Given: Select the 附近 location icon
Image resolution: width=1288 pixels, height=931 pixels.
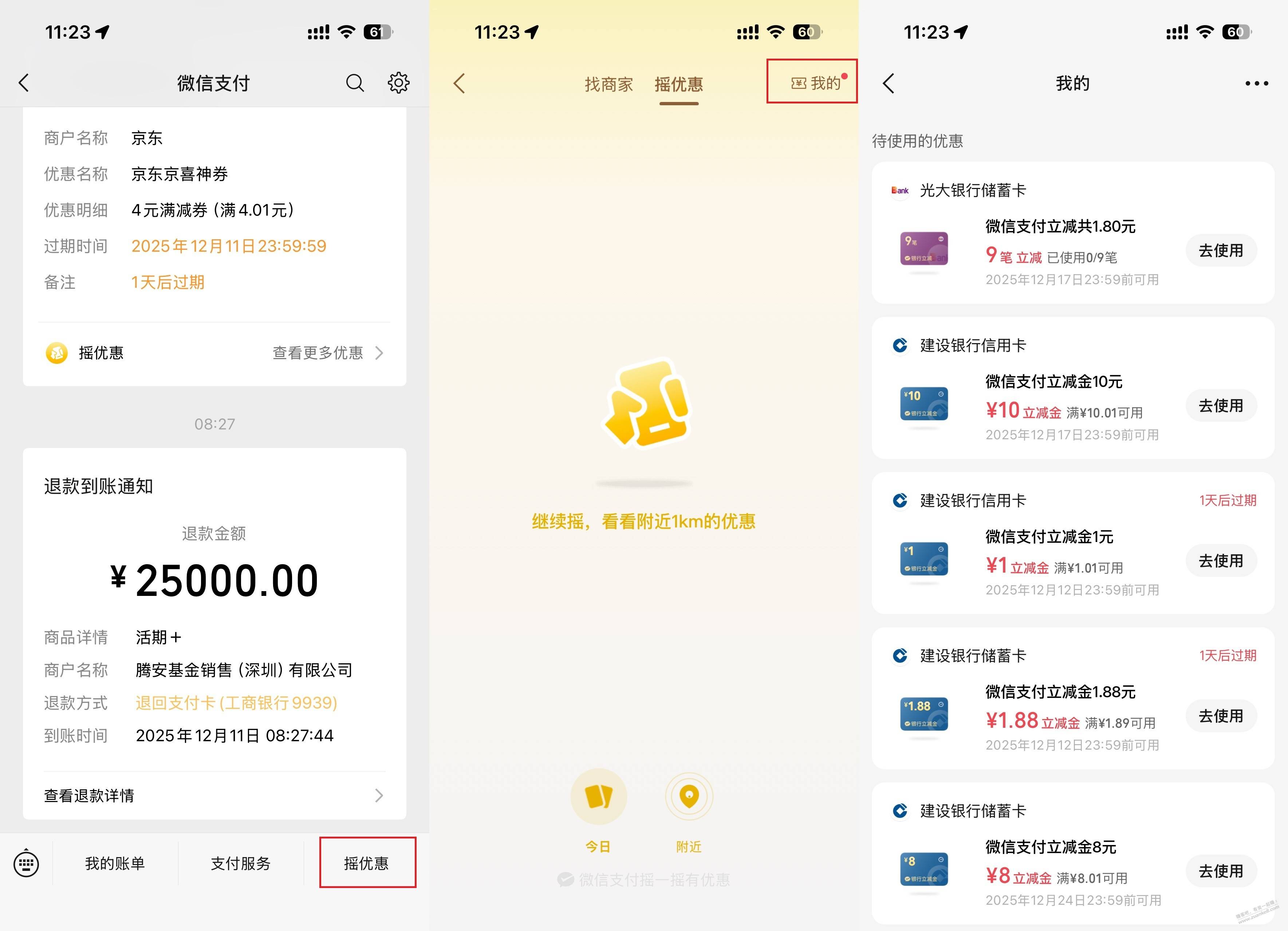Looking at the screenshot, I should click(689, 796).
